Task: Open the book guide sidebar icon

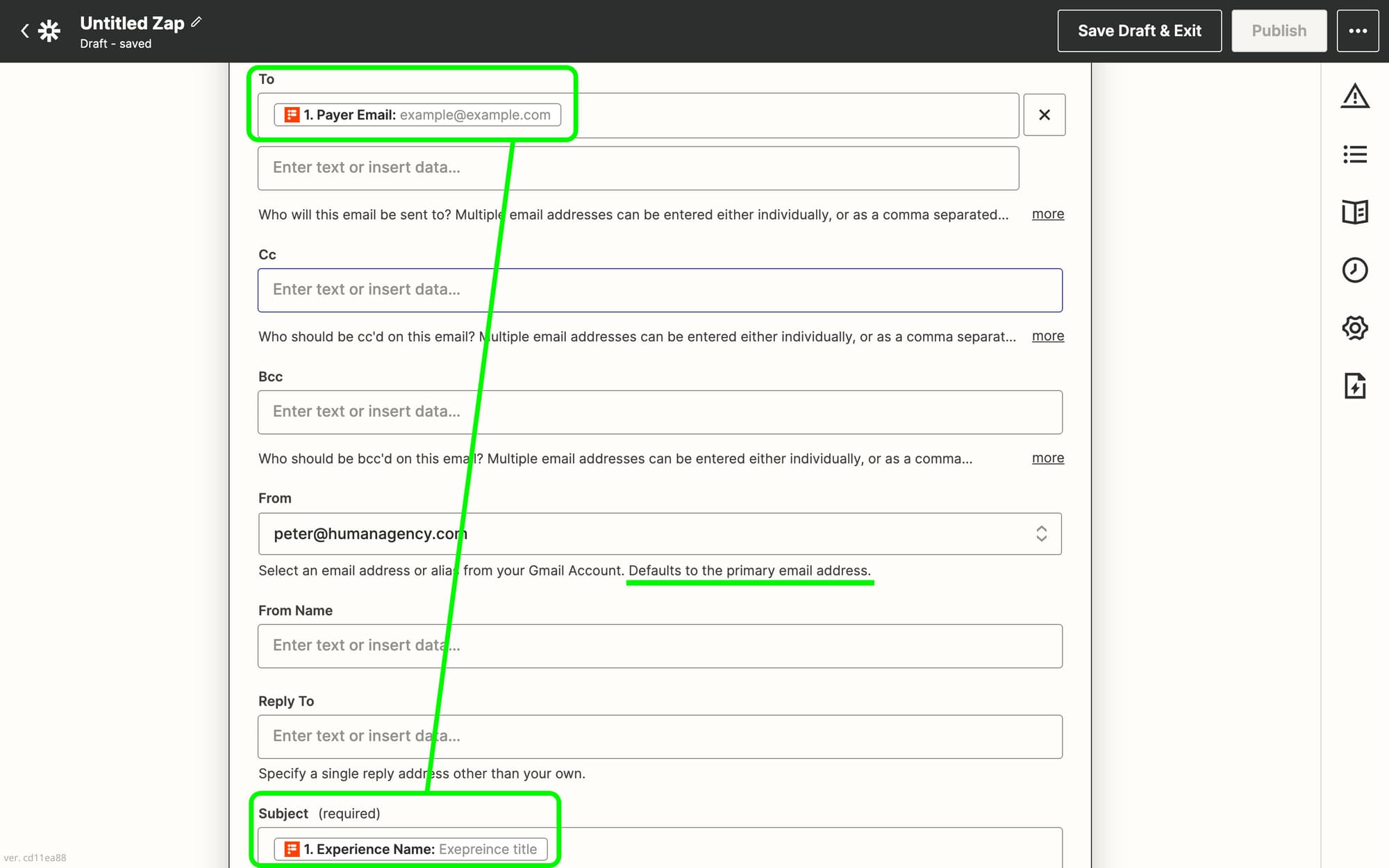Action: coord(1354,212)
